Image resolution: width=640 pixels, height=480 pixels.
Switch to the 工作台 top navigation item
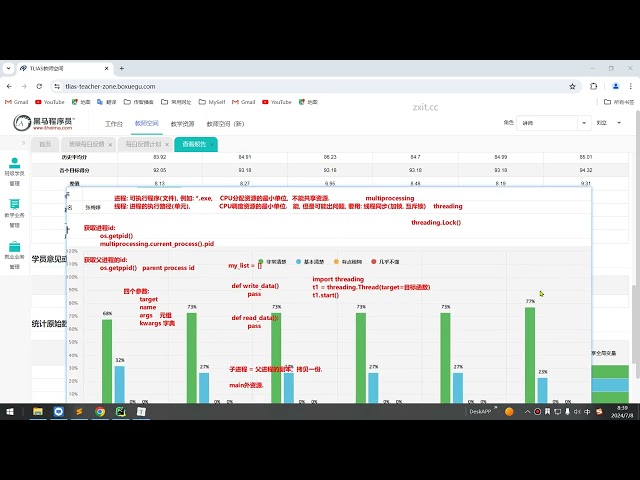[x=113, y=124]
